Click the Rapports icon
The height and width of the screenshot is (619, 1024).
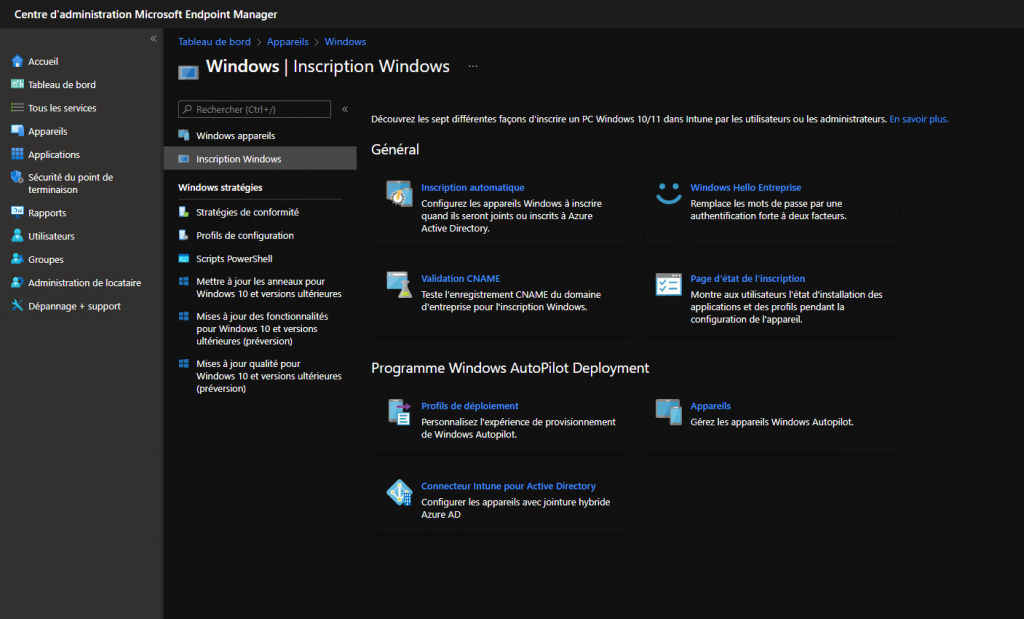18,212
